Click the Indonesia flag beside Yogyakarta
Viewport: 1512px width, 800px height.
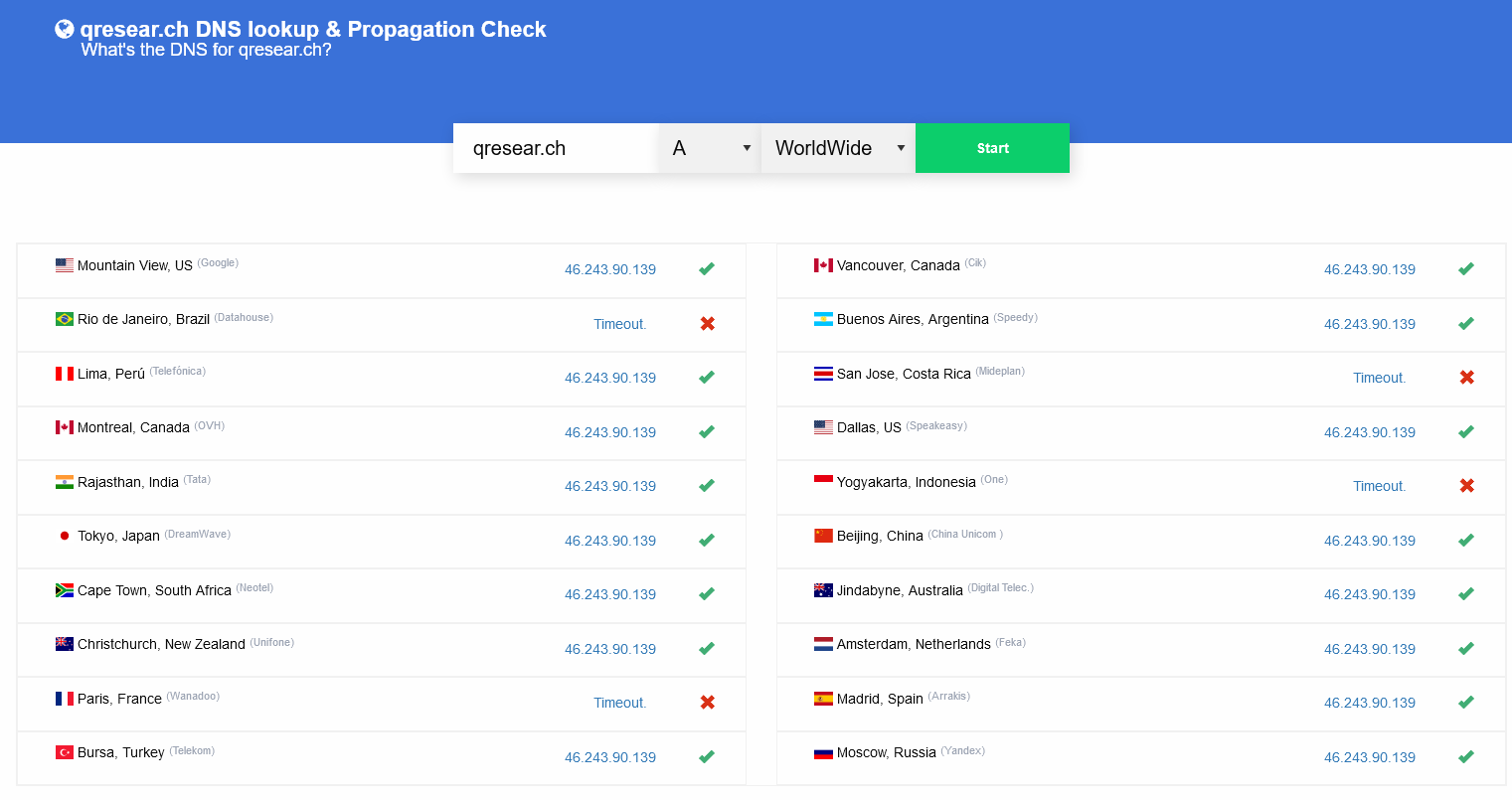pos(823,482)
